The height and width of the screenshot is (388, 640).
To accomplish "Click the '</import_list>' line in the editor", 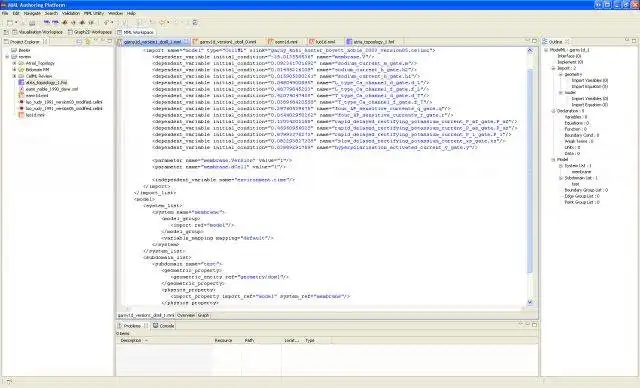I will (155, 193).
